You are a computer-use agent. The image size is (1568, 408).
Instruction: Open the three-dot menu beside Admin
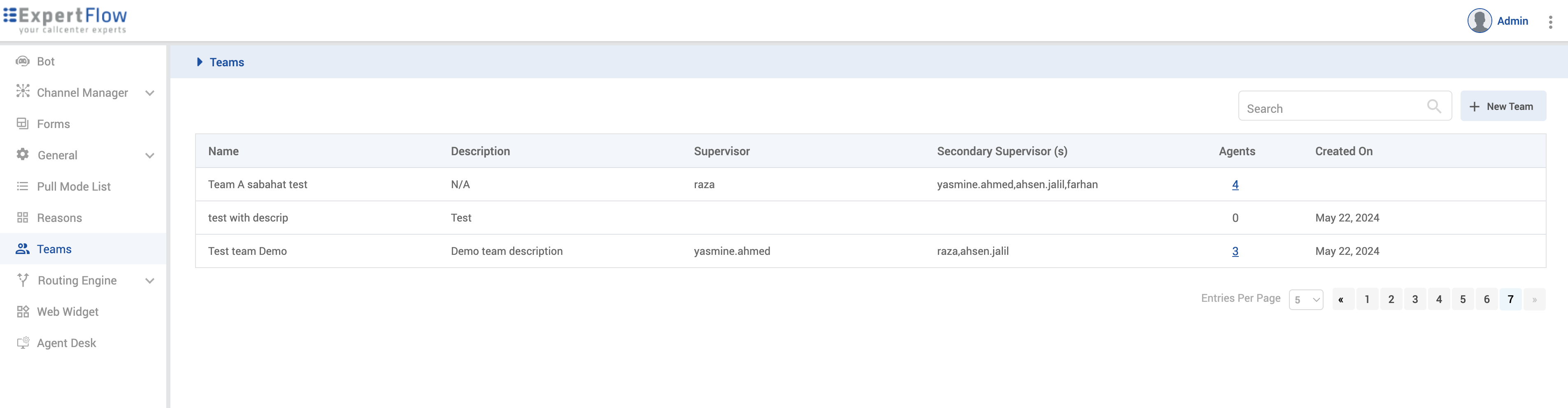[x=1550, y=22]
